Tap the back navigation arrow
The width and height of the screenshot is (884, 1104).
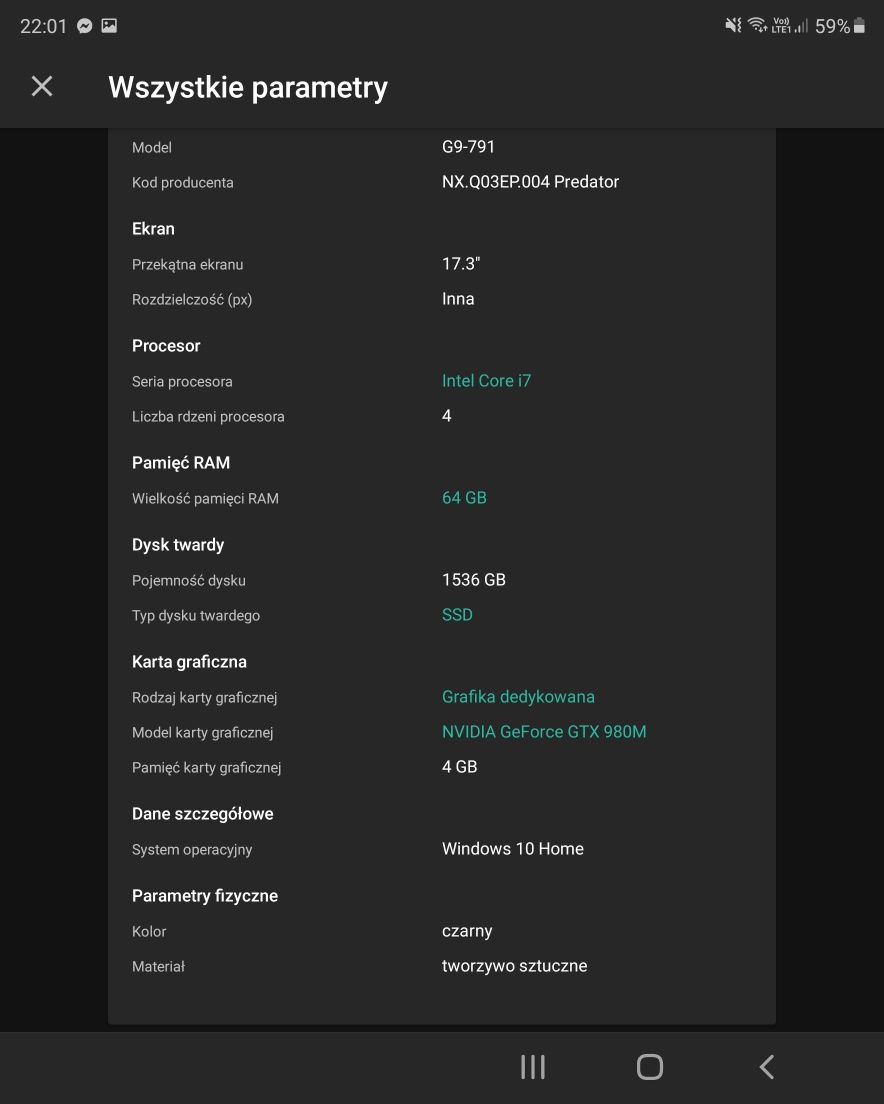pos(767,1067)
